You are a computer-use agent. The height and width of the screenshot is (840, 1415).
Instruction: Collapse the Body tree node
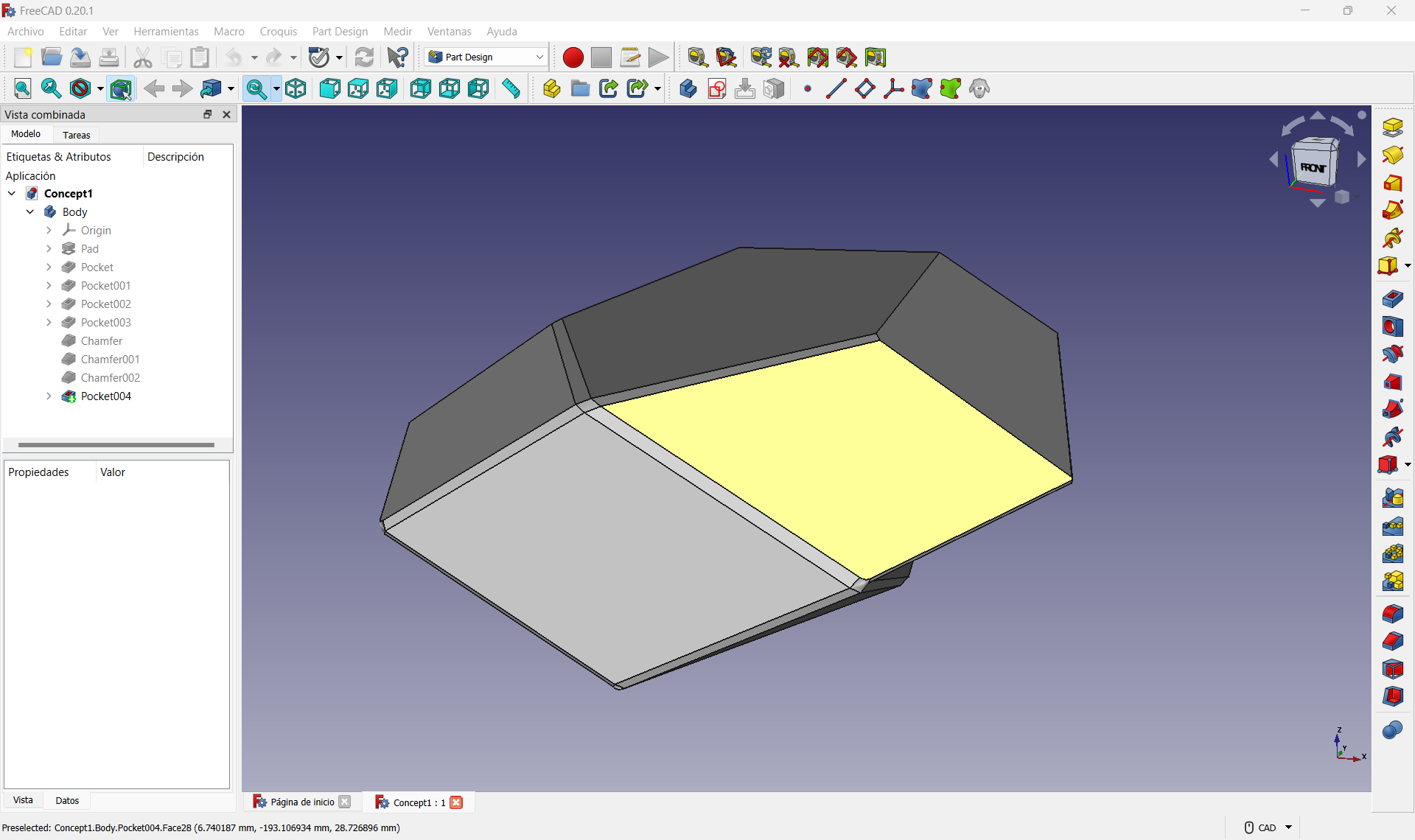pos(30,211)
